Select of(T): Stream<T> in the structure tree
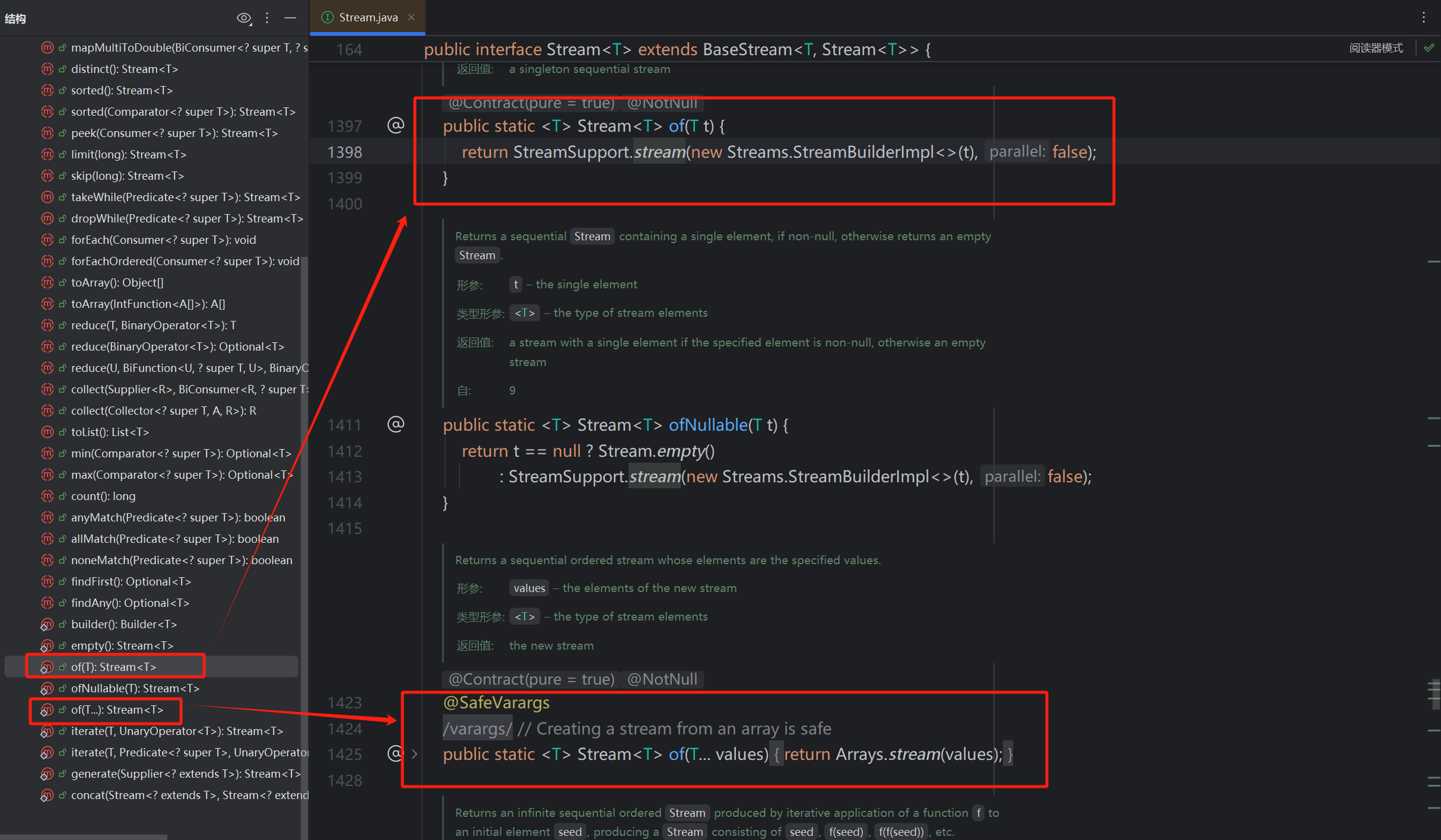This screenshot has height=840, width=1441. coord(113,667)
